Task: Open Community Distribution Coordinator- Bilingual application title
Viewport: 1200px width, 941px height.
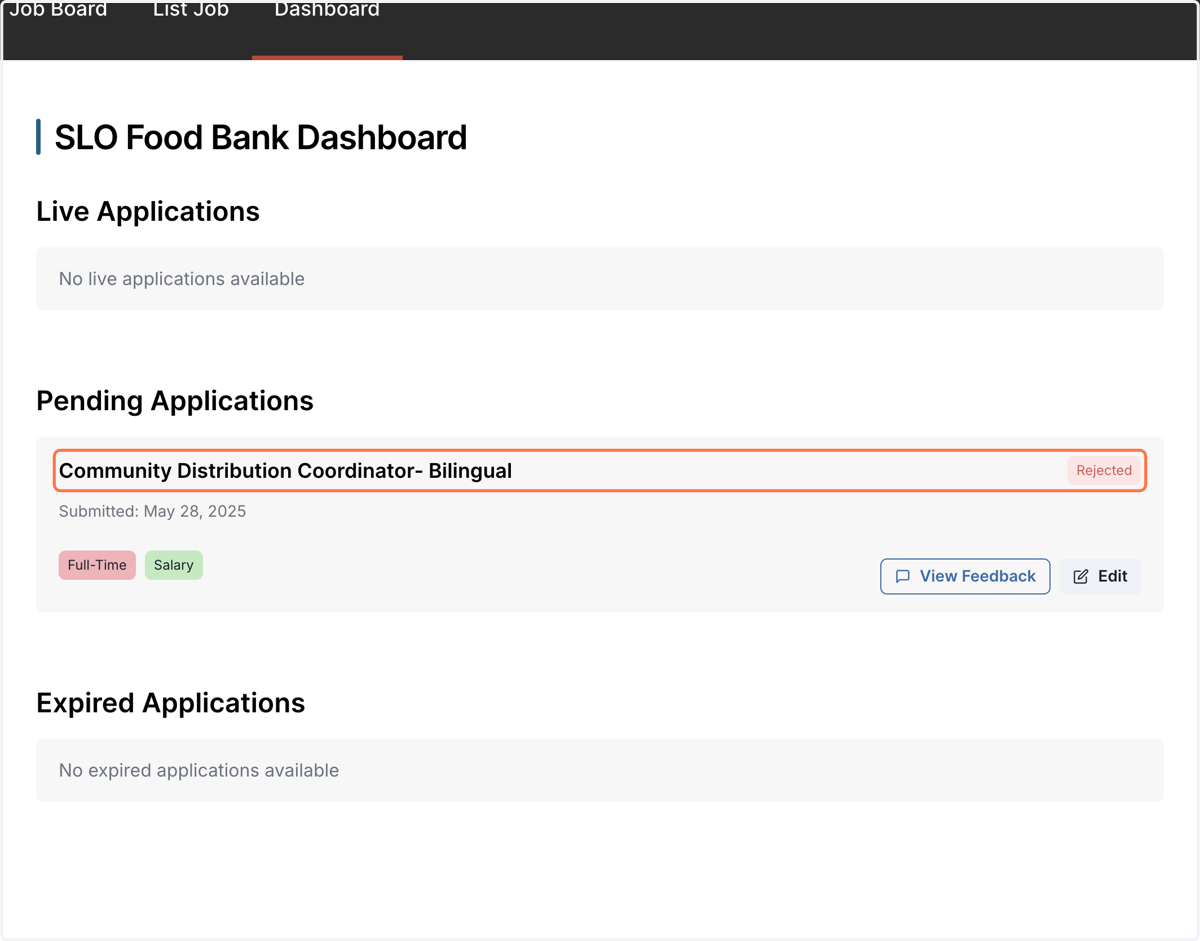Action: pyautogui.click(x=285, y=471)
